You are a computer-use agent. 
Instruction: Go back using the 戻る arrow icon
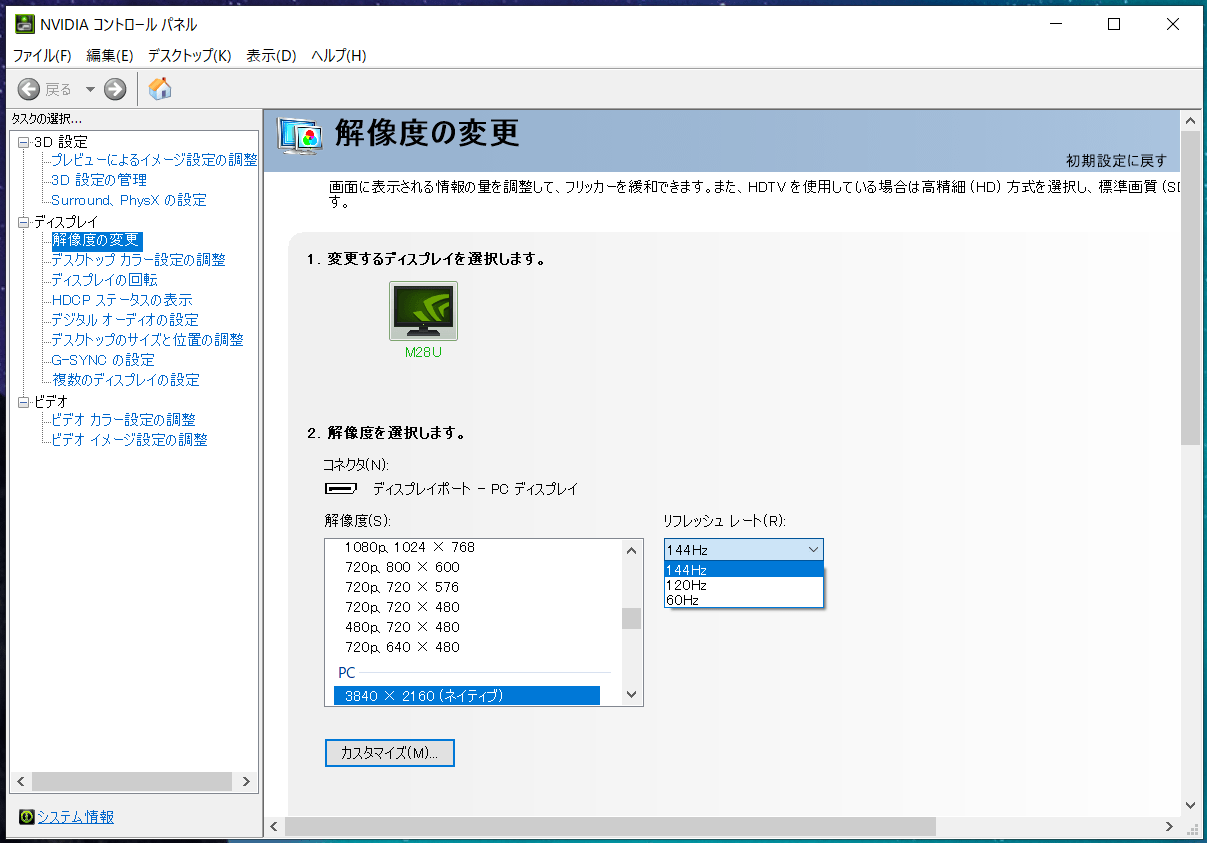coord(29,89)
